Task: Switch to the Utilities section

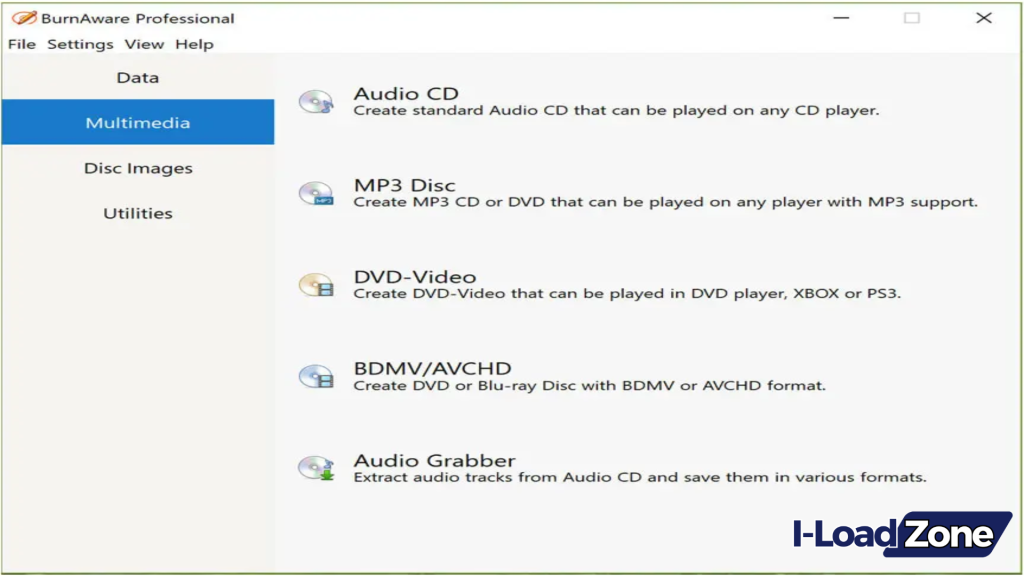Action: coord(137,212)
